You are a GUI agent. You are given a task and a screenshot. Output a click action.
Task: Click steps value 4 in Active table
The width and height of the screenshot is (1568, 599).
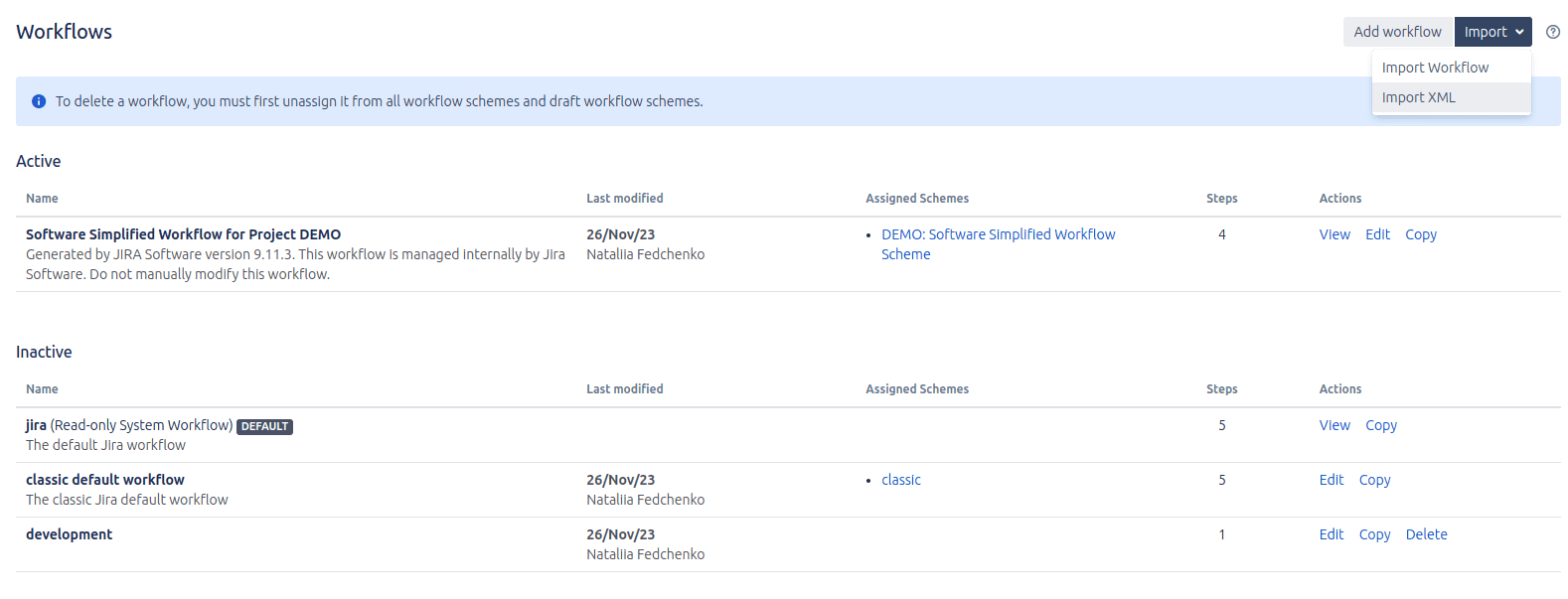click(x=1222, y=234)
